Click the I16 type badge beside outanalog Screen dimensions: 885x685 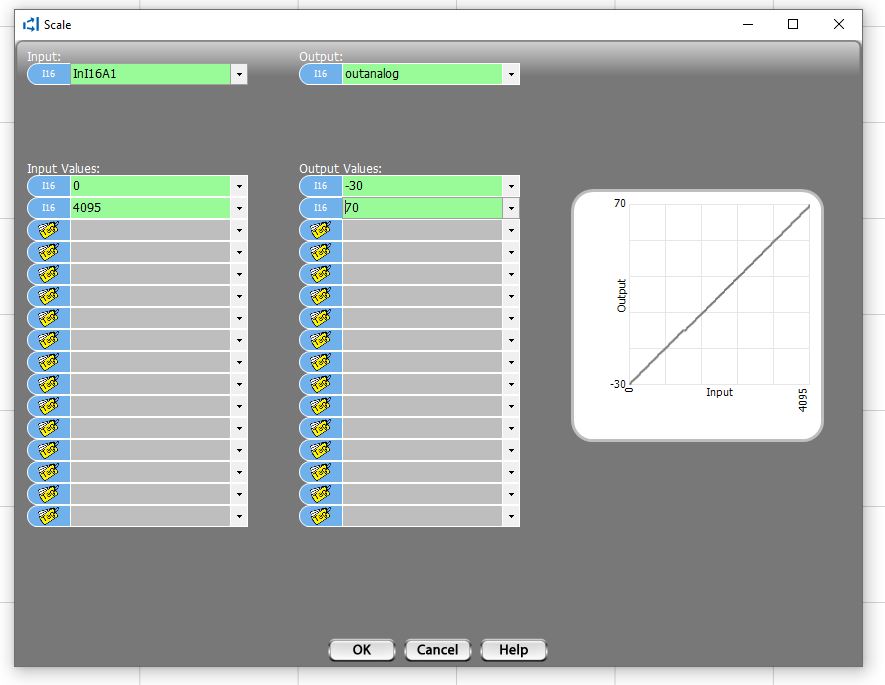pyautogui.click(x=321, y=74)
